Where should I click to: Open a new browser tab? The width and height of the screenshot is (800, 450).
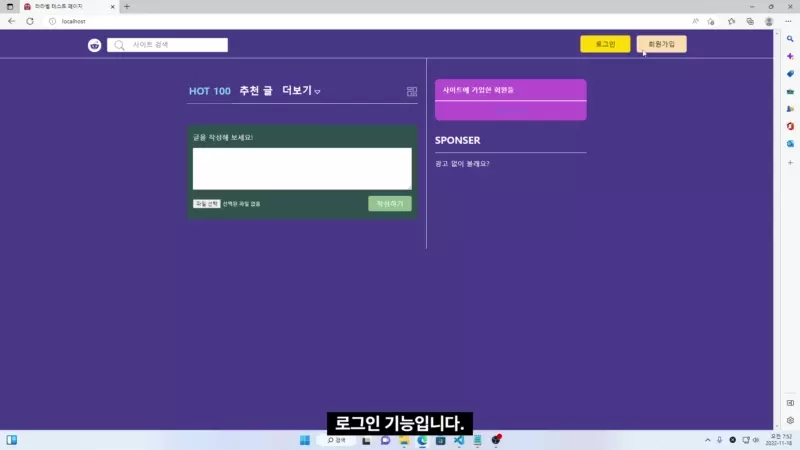127,7
